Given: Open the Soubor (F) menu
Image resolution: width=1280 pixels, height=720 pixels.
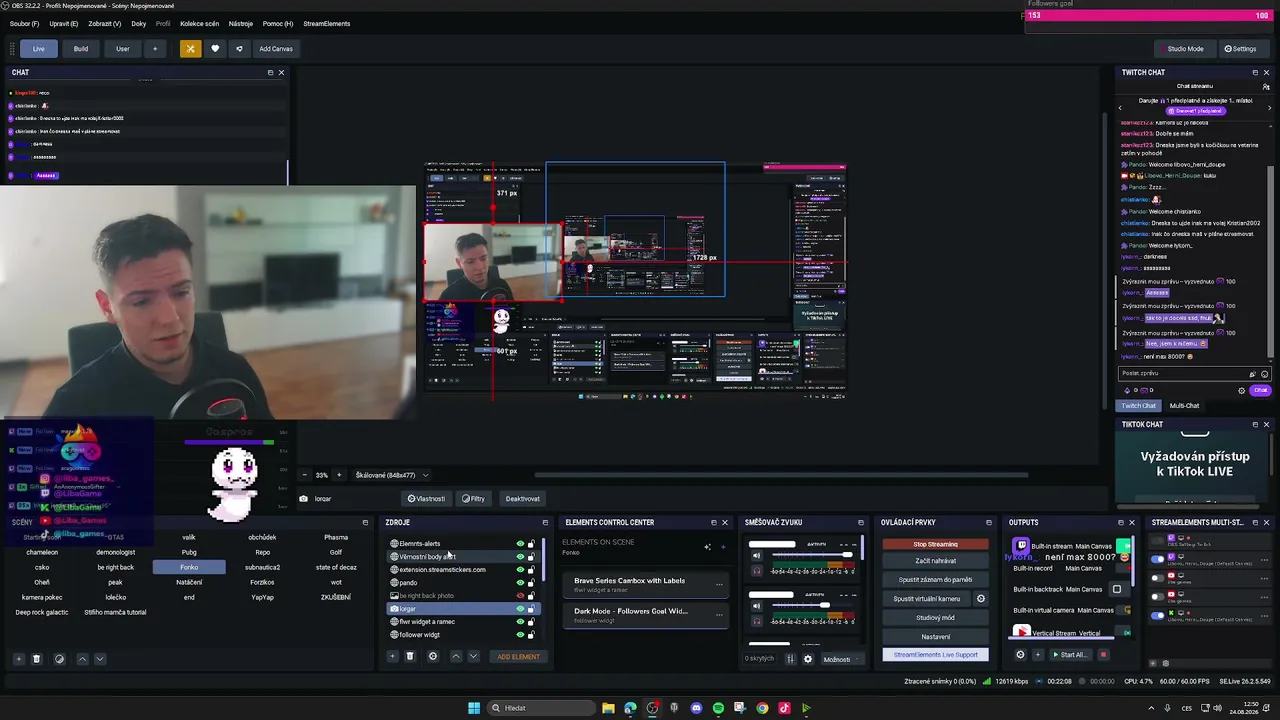Looking at the screenshot, I should click(24, 24).
